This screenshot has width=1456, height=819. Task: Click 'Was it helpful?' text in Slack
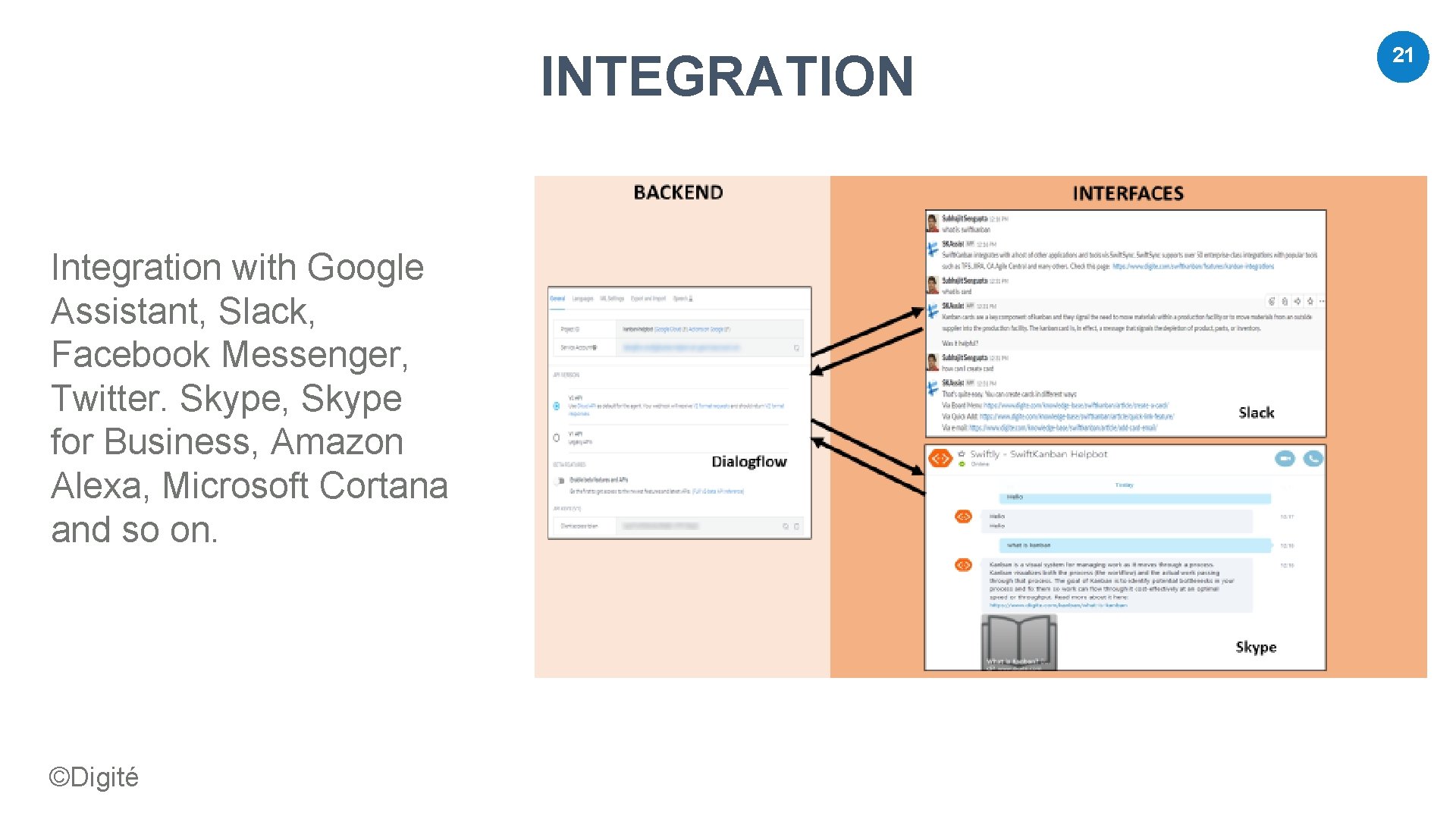click(960, 344)
